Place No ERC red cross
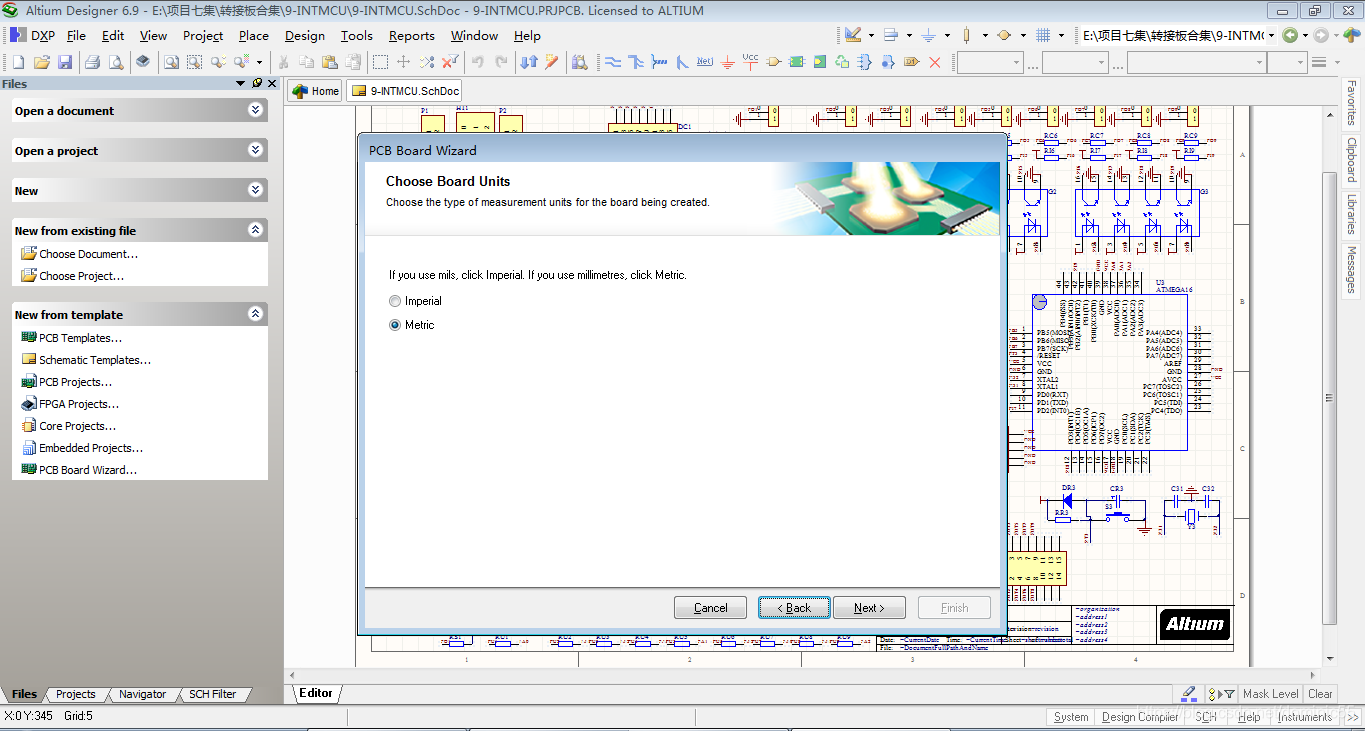The width and height of the screenshot is (1365, 731). (x=935, y=62)
